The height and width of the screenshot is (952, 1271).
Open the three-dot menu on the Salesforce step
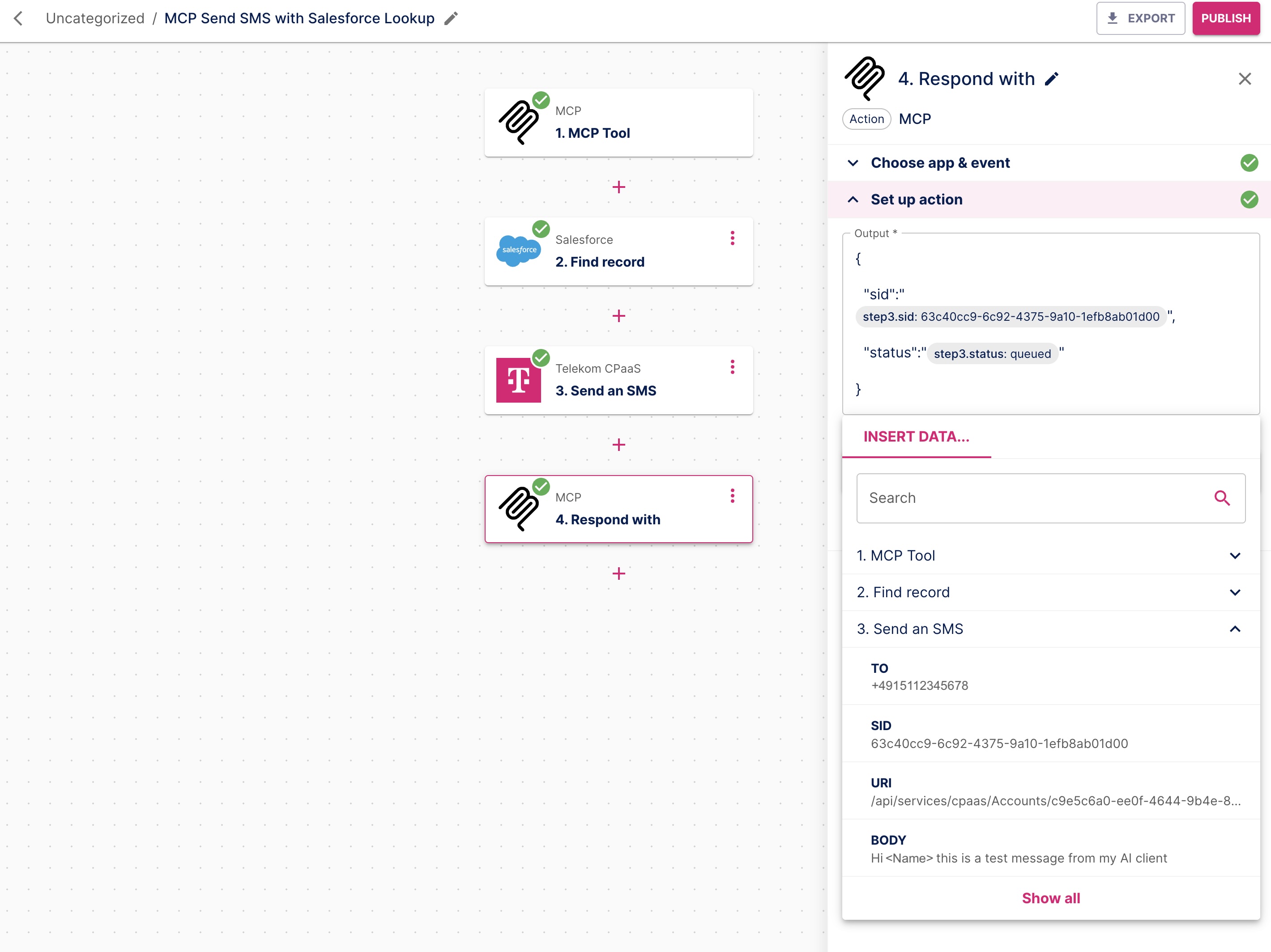tap(732, 238)
